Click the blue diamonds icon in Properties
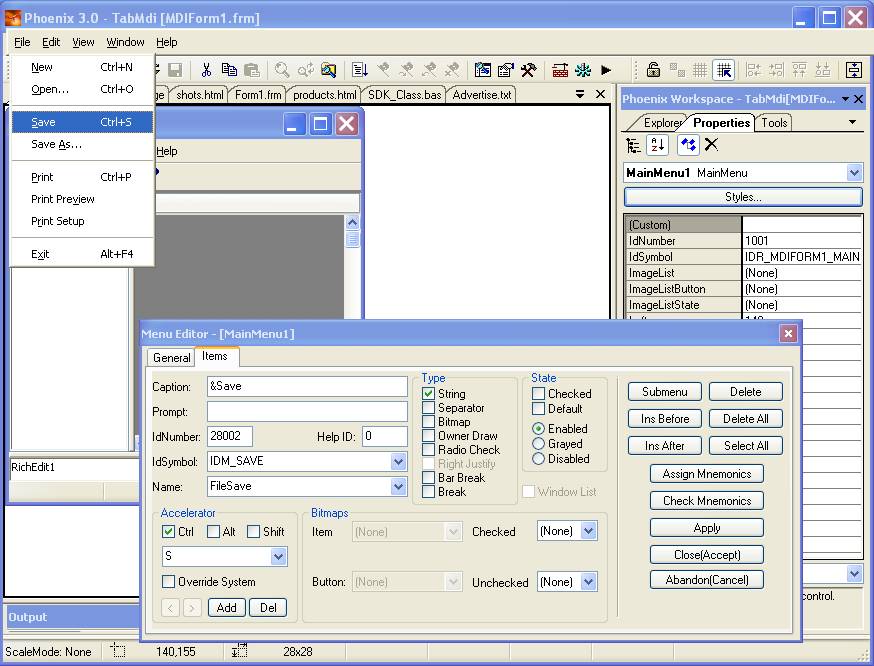The image size is (874, 666). click(x=688, y=145)
